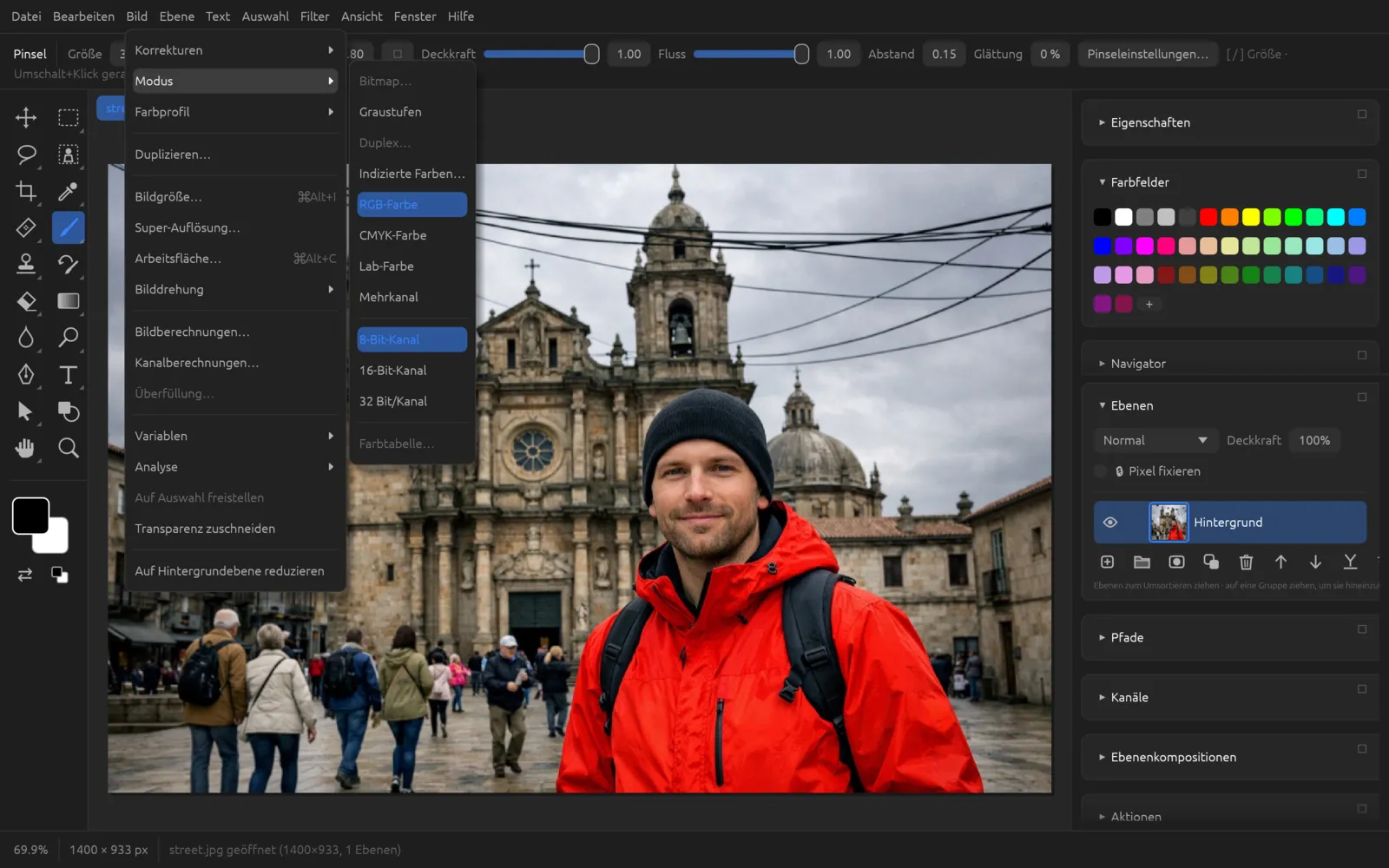Click the Hintergrund layer thumbnail
The image size is (1389, 868).
1168,523
